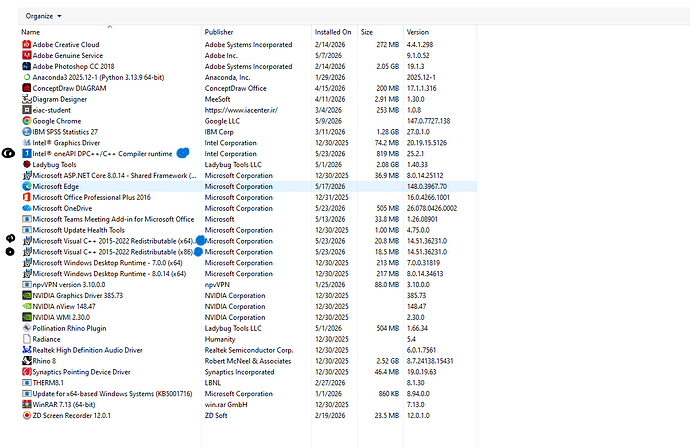Click install date 2/27/2026 of THERM8.1
The image size is (690, 448).
(x=330, y=383)
